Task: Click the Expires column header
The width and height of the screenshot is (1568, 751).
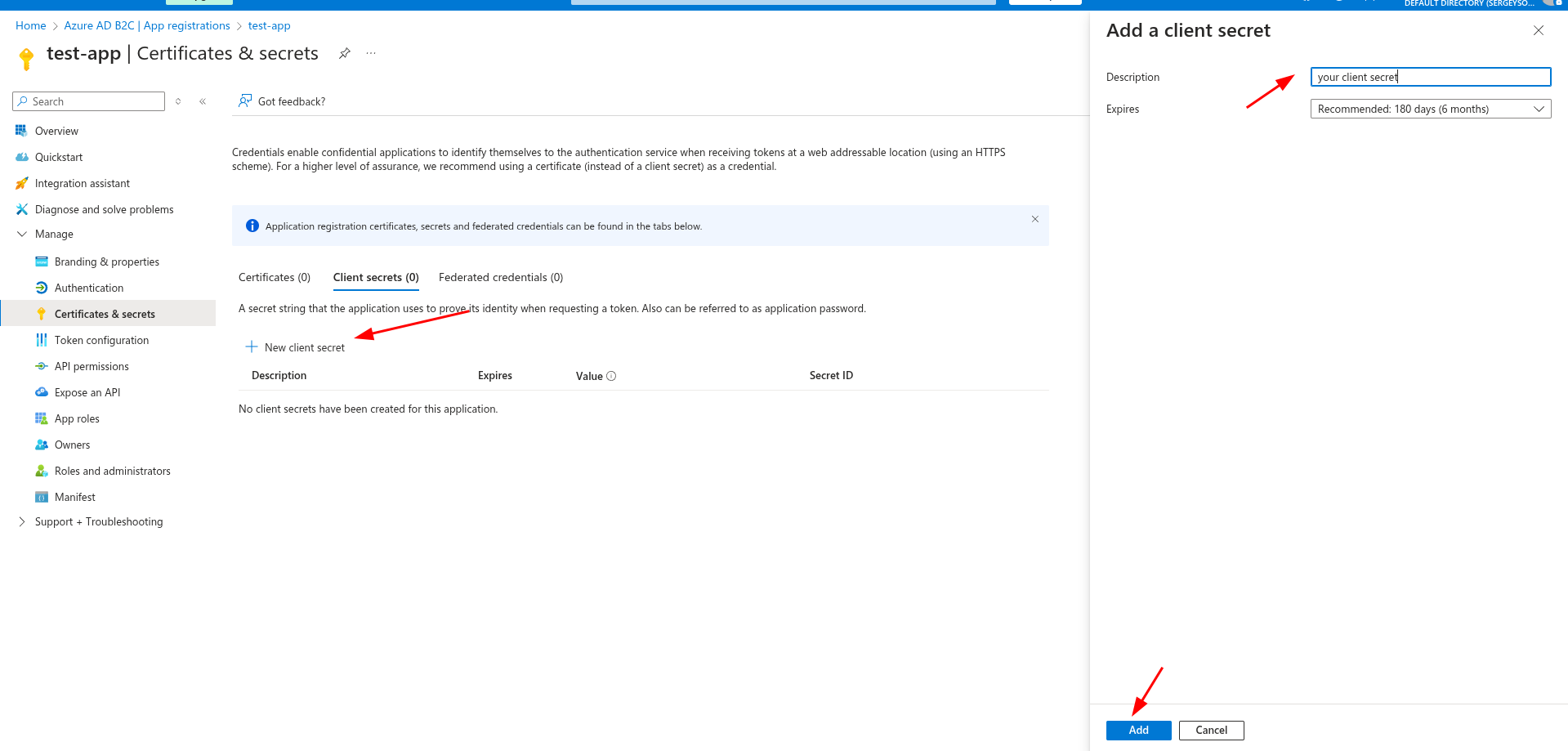Action: pyautogui.click(x=495, y=375)
